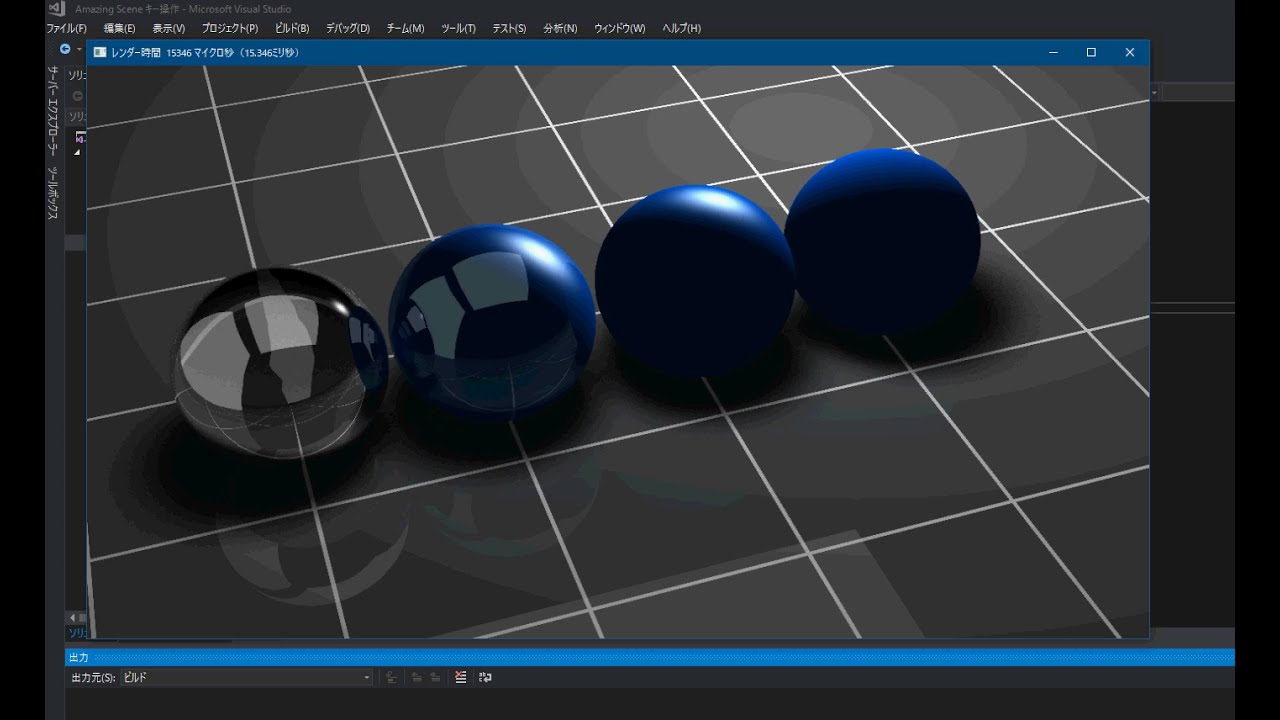The height and width of the screenshot is (720, 1280).
Task: Expand the dropdown beside Navigate Backward
Action: pos(79,49)
